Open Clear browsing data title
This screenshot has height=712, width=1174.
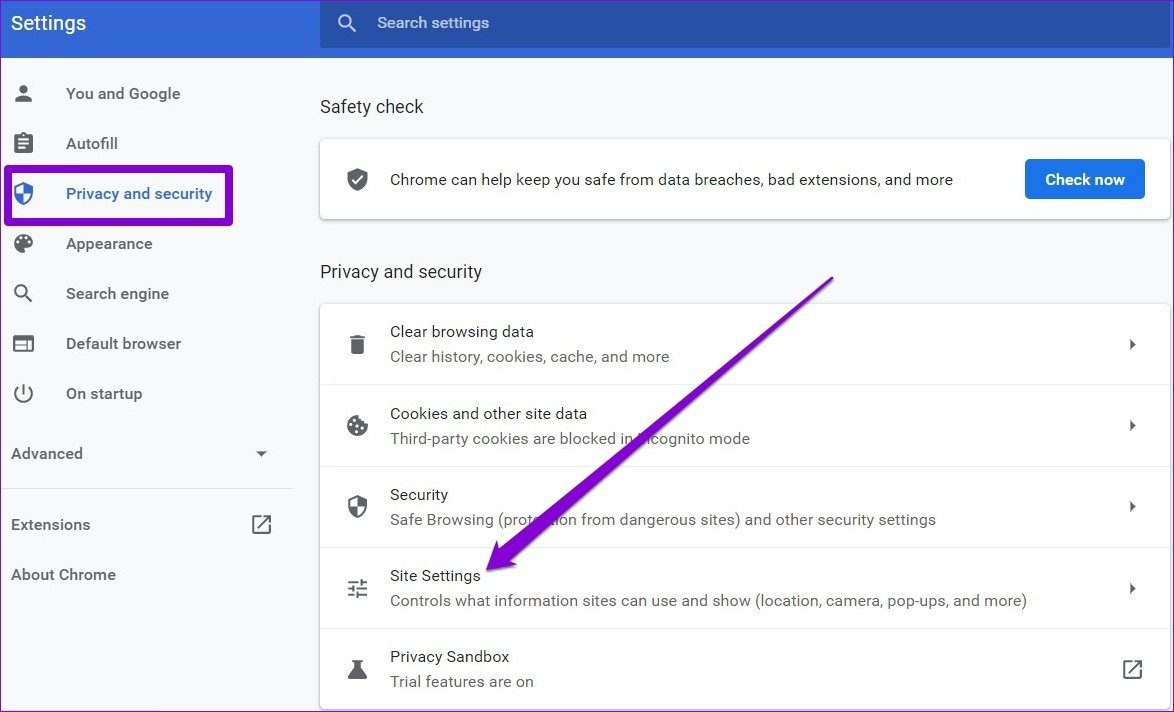tap(461, 332)
